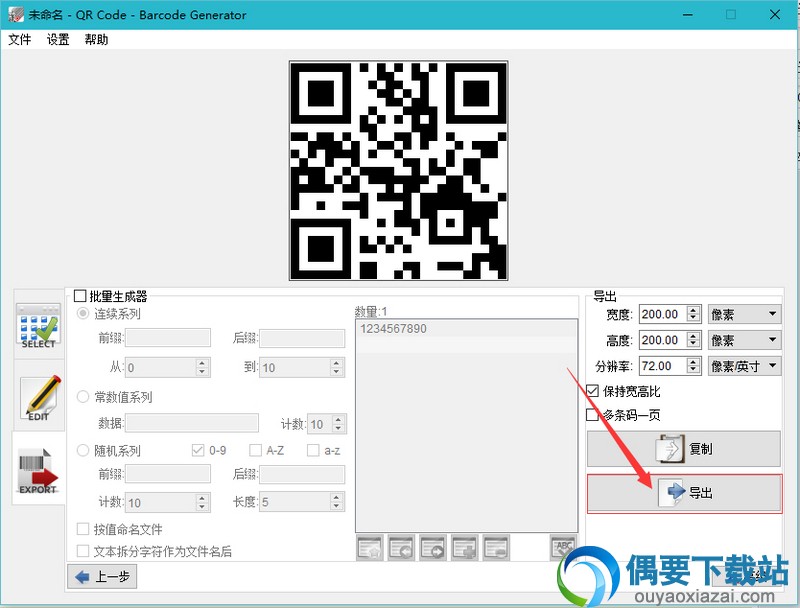This screenshot has width=800, height=608.
Task: Select the 1234567890 entry in data list
Action: 466,328
